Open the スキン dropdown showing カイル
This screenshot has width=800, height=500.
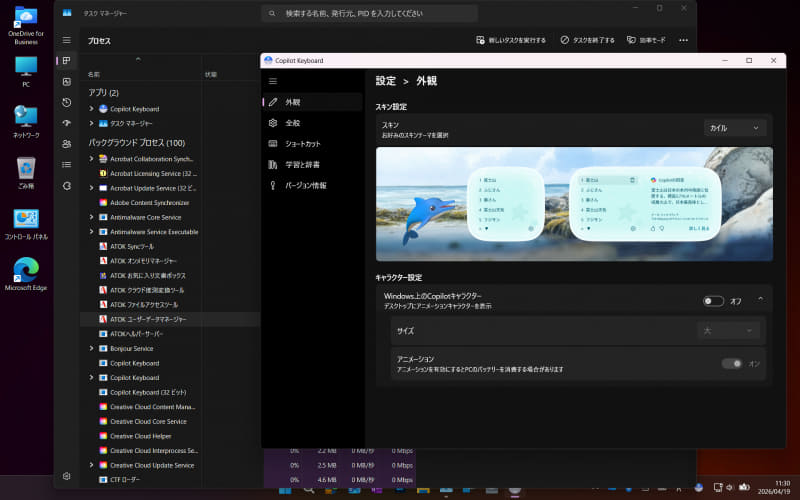click(734, 128)
